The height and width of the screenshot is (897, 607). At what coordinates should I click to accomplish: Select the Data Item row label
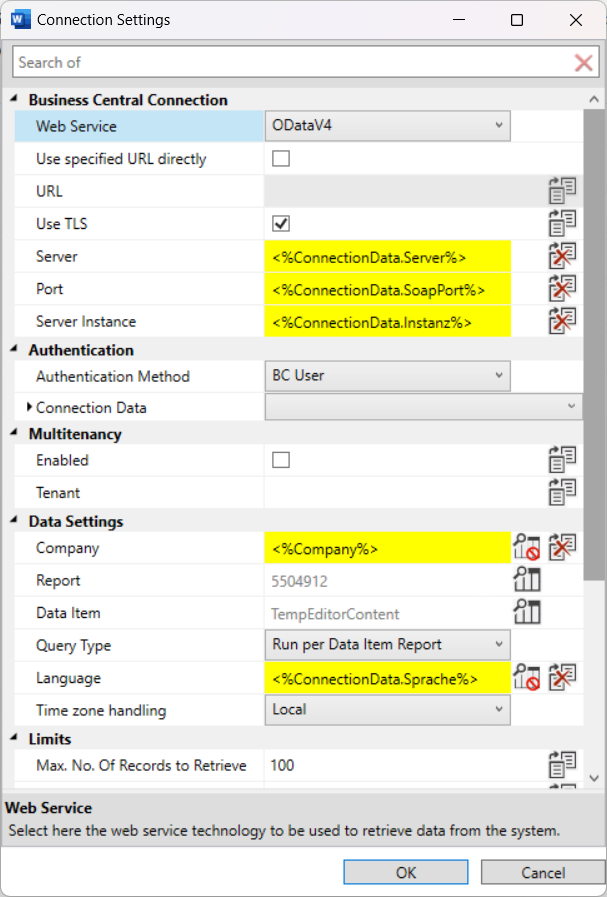pos(68,613)
